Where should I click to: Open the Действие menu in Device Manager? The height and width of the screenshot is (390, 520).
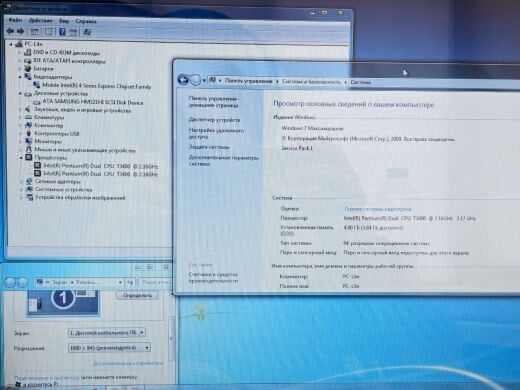(40, 21)
